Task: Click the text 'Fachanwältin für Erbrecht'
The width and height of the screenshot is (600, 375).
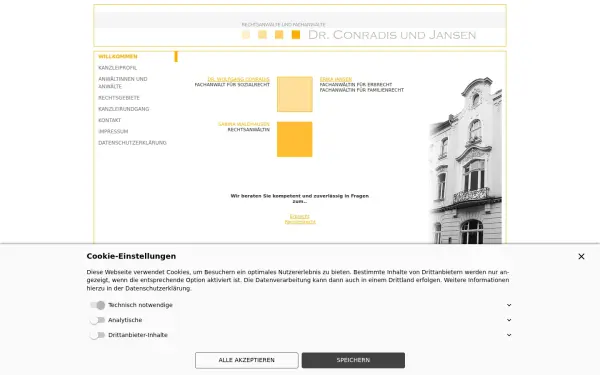Action: (x=356, y=85)
